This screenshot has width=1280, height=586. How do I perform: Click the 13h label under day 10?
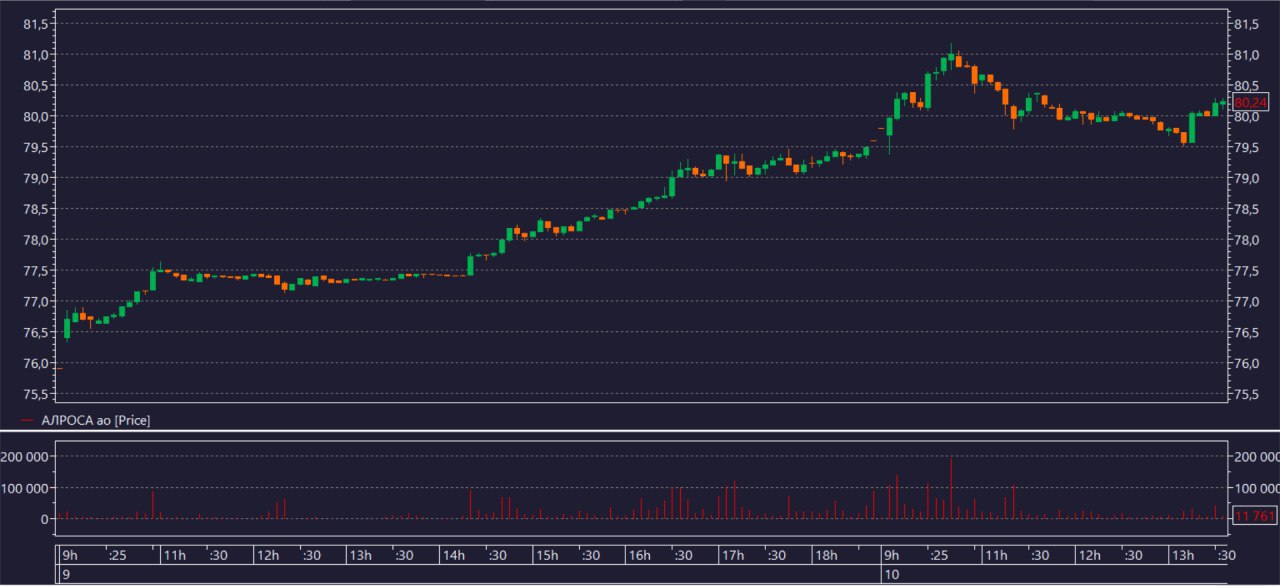pos(1182,555)
